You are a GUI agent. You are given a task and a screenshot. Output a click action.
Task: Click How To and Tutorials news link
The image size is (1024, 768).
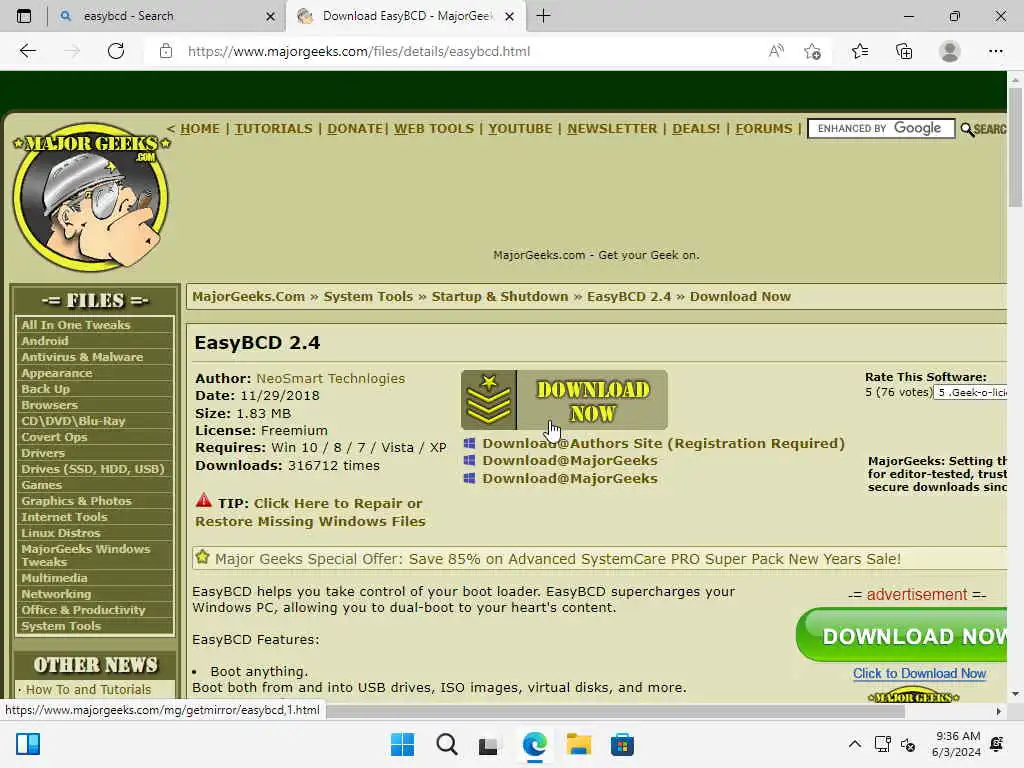[88, 690]
